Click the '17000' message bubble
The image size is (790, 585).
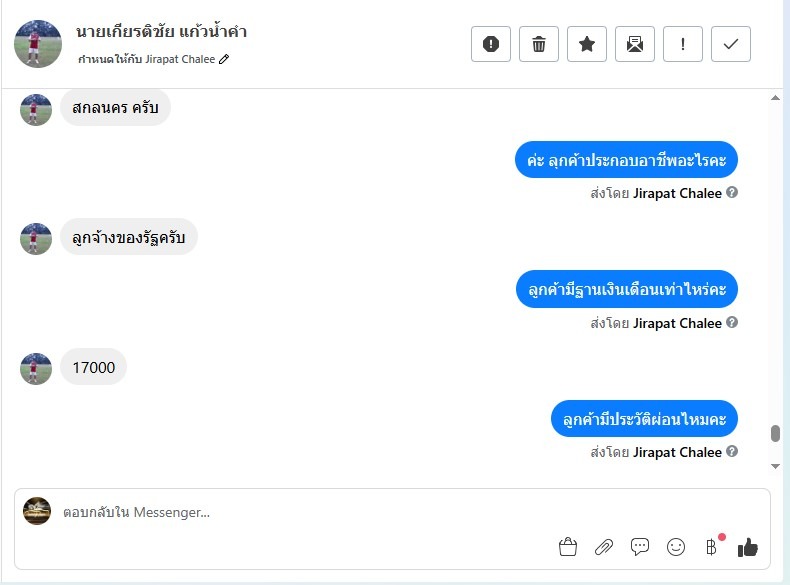[x=94, y=368]
